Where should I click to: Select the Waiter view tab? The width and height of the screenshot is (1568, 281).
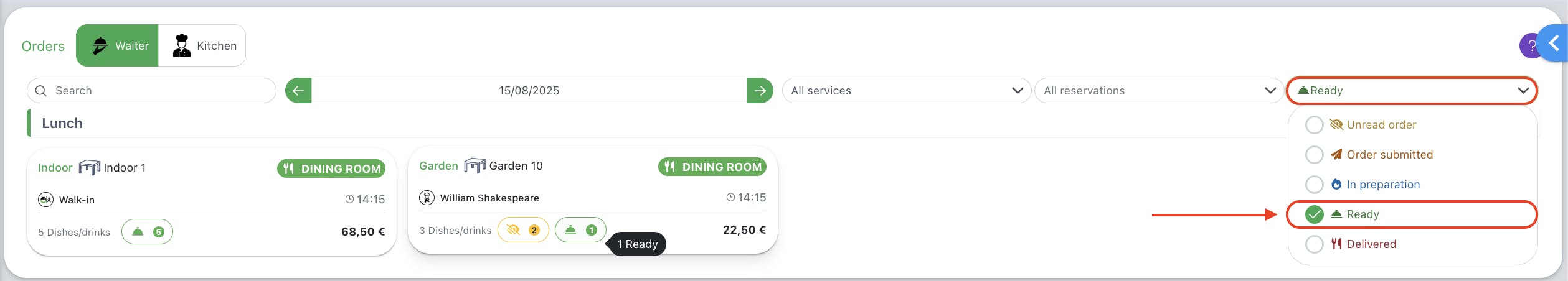(118, 45)
